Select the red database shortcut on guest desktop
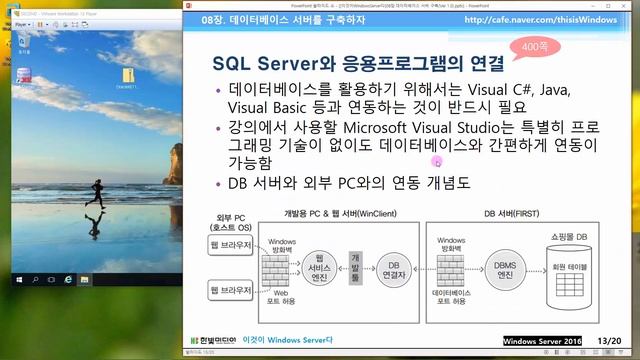This screenshot has width=640, height=360. coord(24,76)
